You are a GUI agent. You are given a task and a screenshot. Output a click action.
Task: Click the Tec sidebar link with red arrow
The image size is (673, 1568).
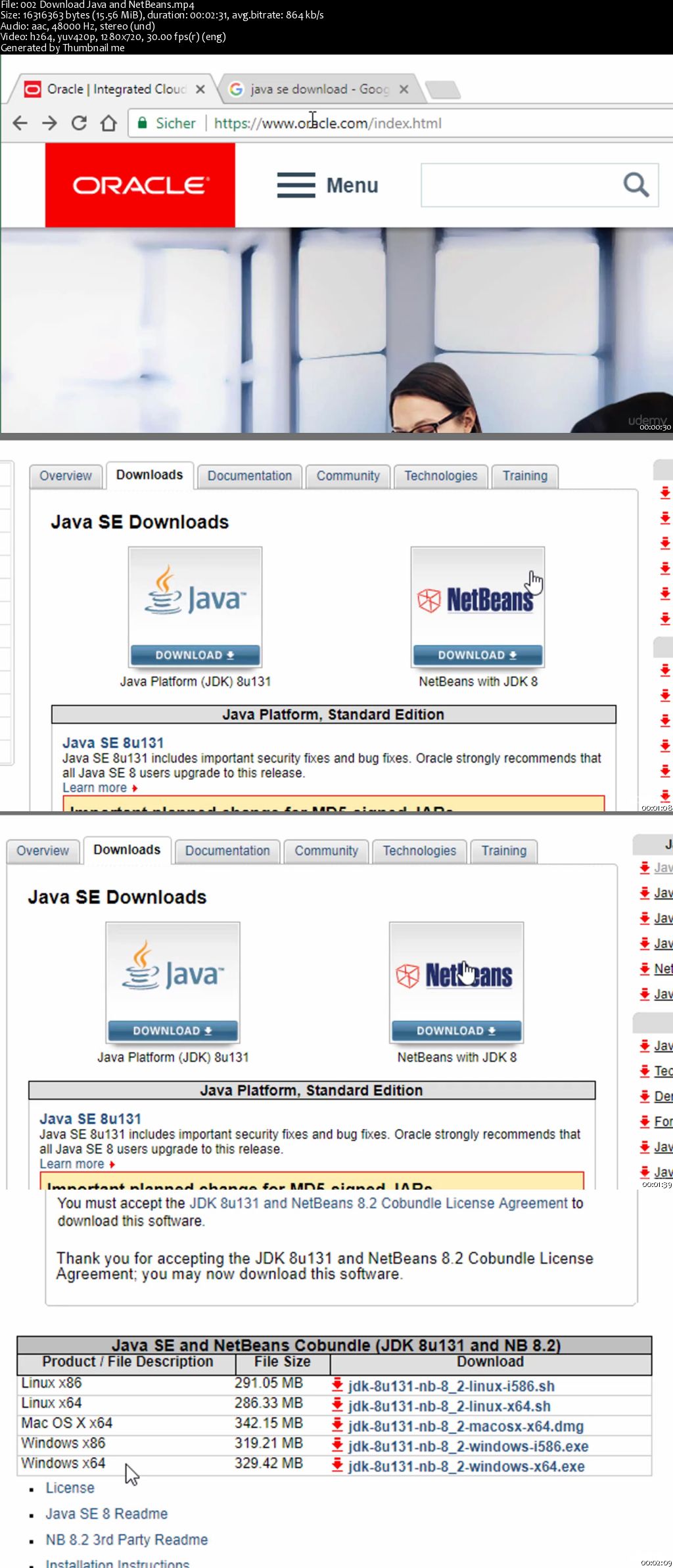[x=663, y=1071]
